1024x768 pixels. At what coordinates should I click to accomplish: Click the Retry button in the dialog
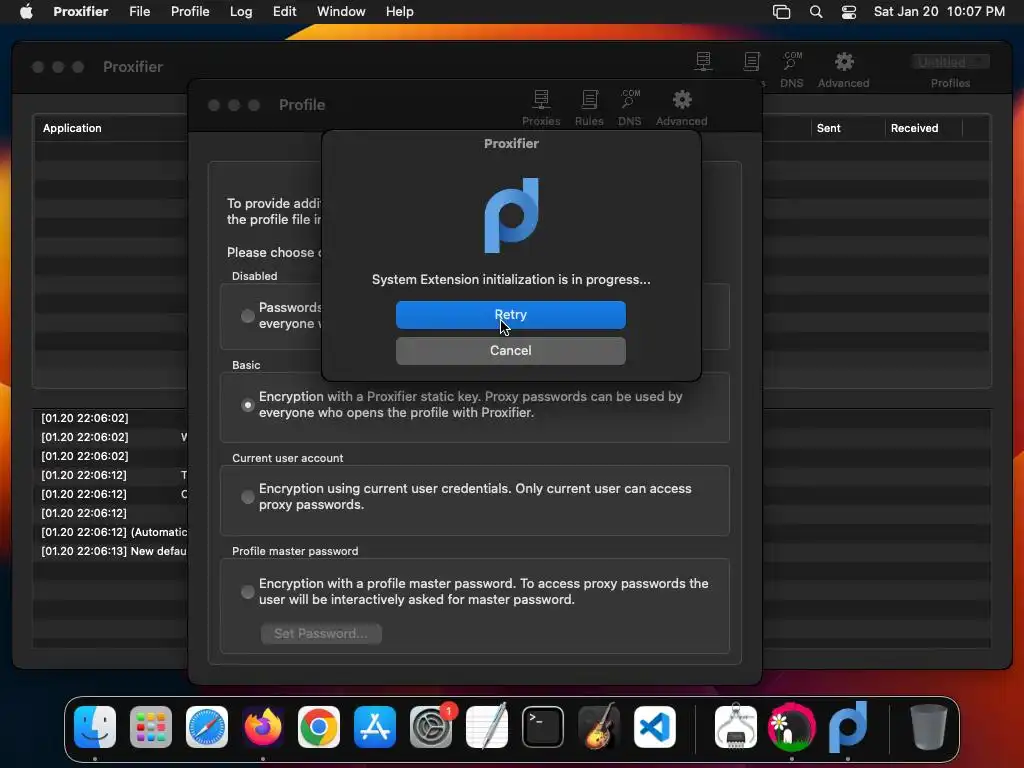[x=511, y=315]
